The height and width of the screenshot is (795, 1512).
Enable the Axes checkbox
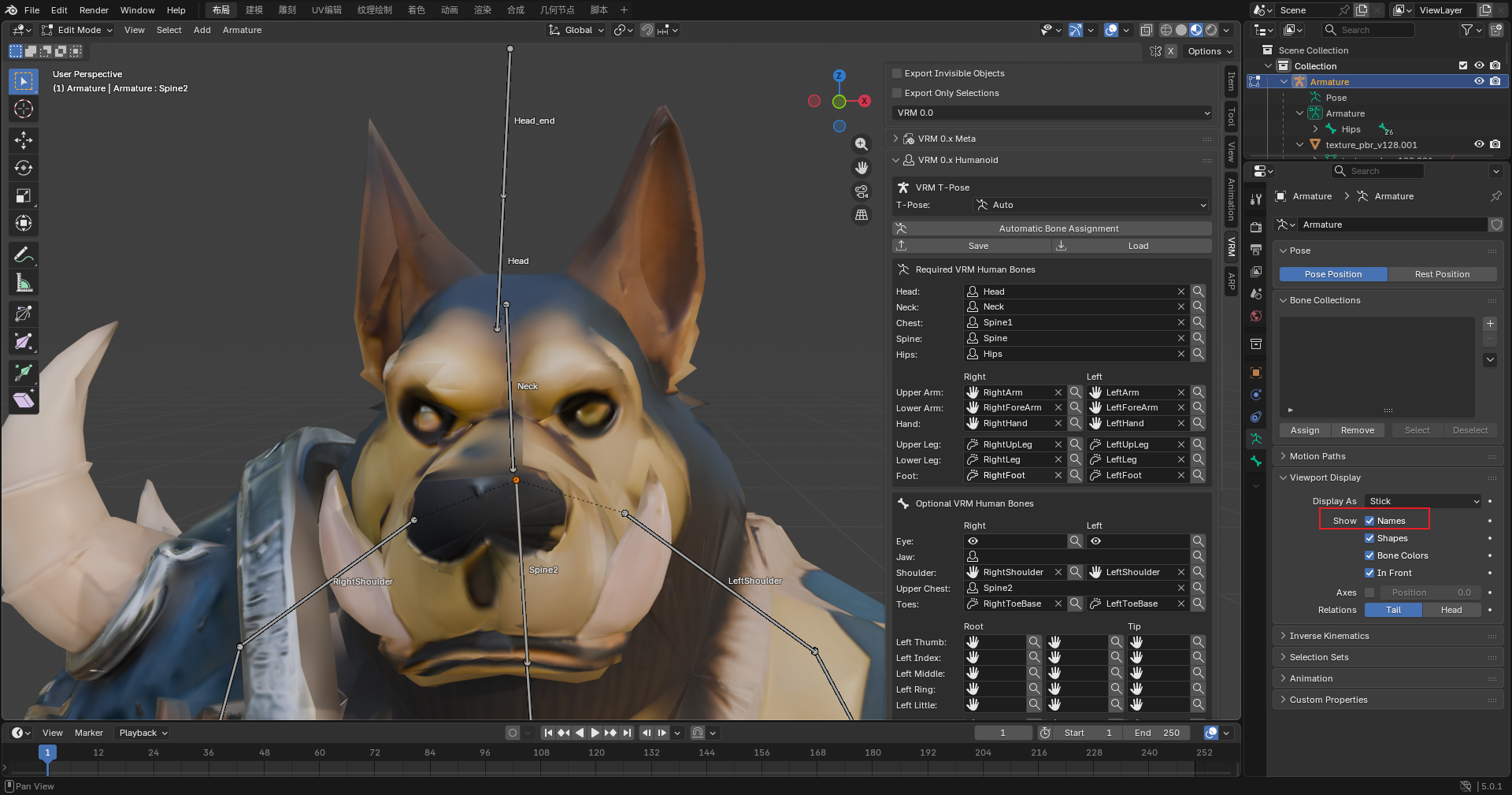point(1369,593)
